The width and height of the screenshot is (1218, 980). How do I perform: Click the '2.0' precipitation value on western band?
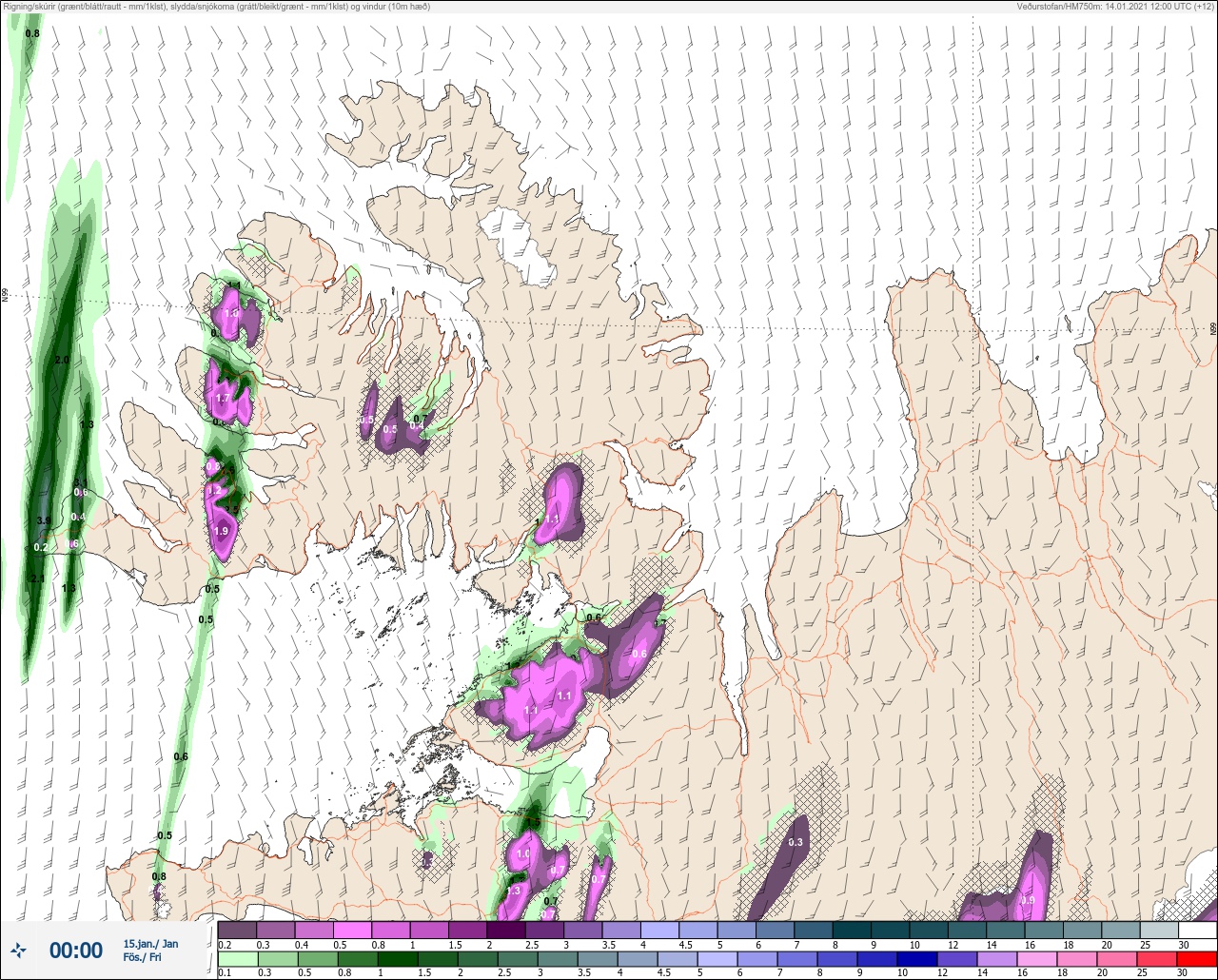pyautogui.click(x=63, y=361)
